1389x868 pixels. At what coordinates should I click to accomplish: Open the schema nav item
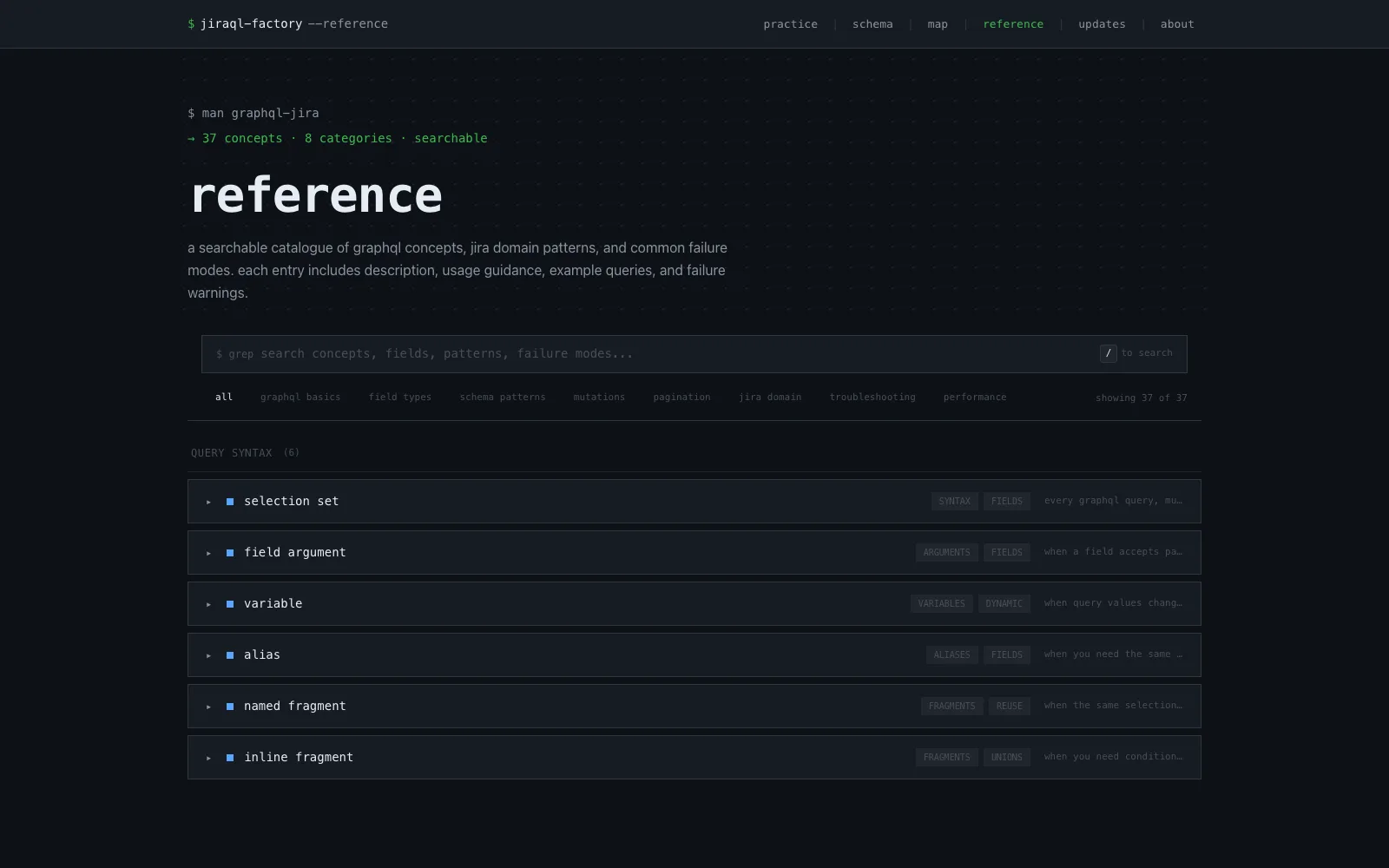(872, 24)
